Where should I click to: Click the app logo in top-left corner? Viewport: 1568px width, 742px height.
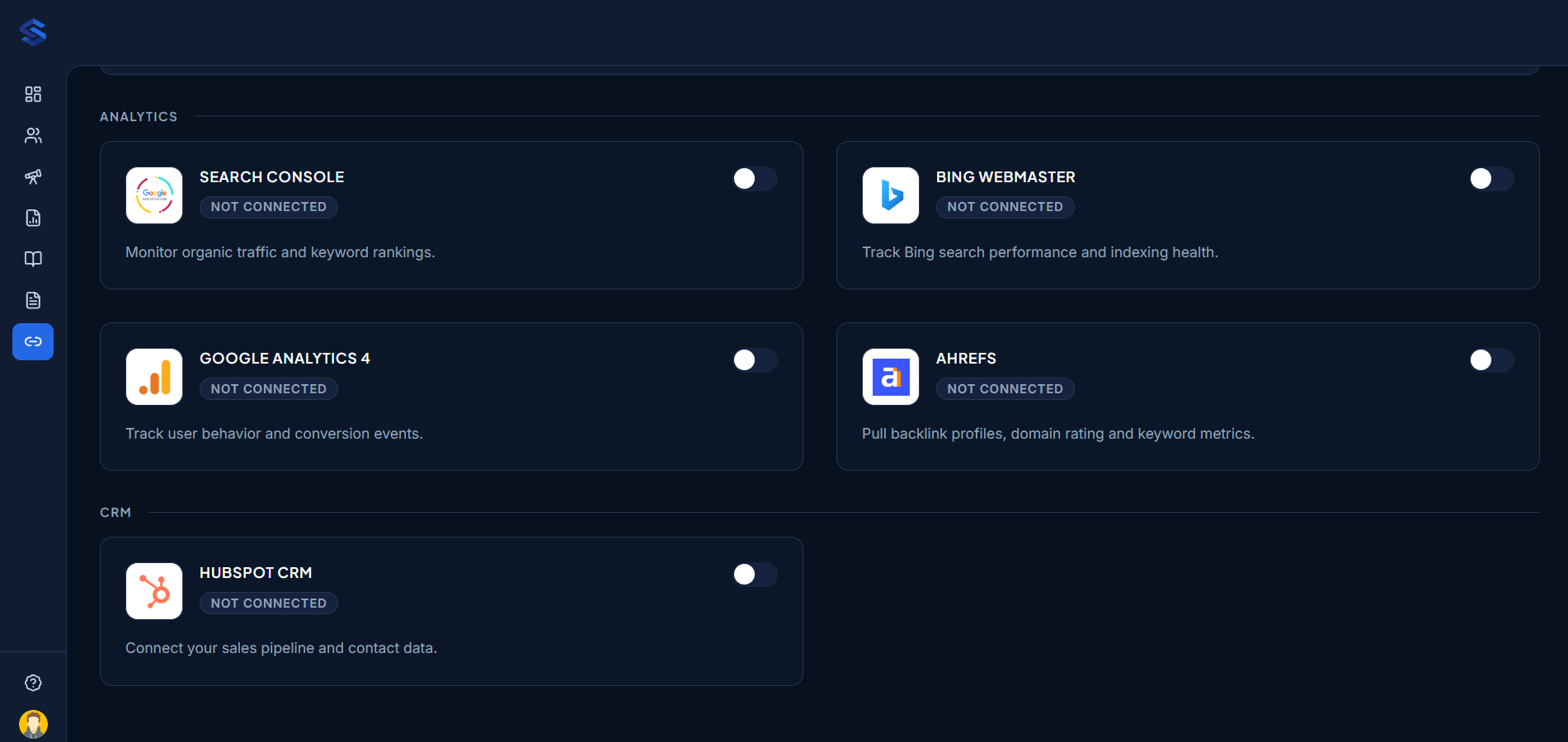33,32
